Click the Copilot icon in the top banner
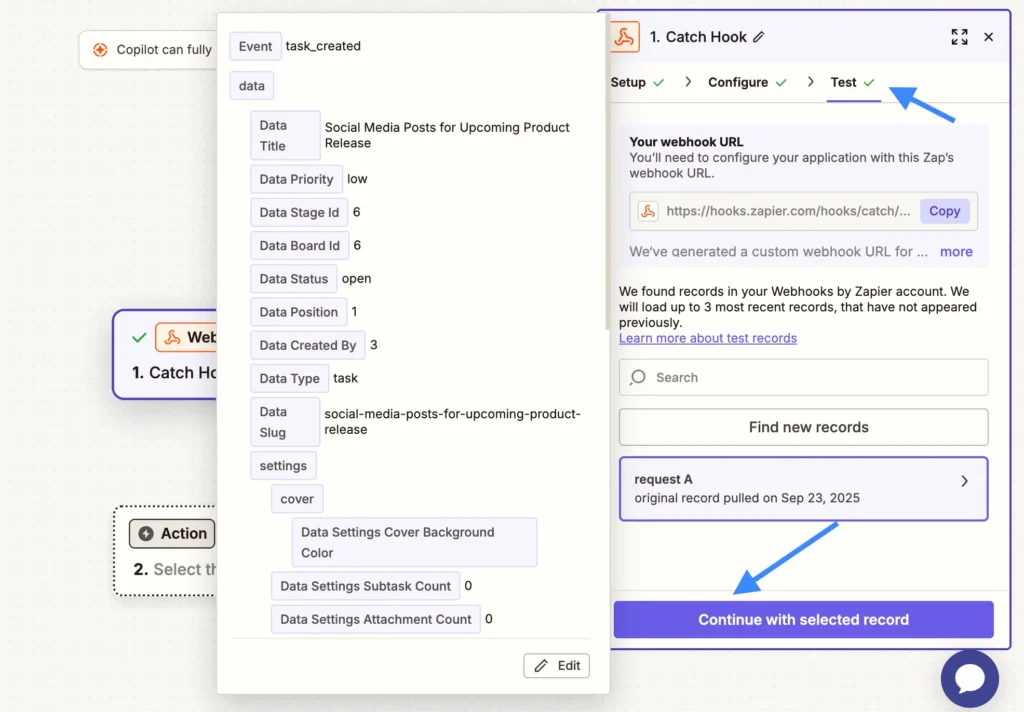Viewport: 1024px width, 712px height. tap(100, 50)
